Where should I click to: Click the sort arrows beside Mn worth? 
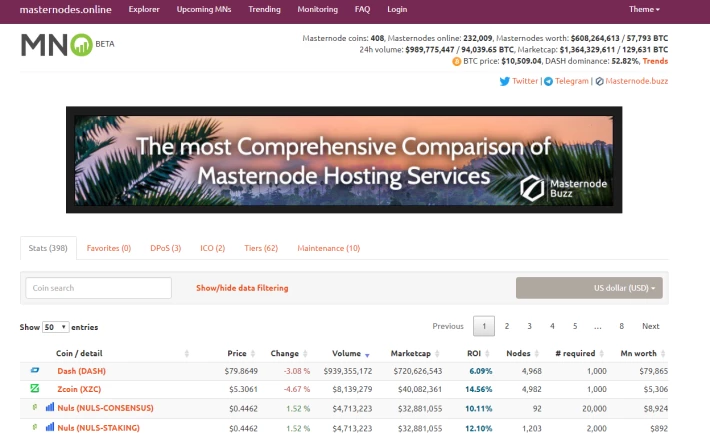[x=663, y=354]
